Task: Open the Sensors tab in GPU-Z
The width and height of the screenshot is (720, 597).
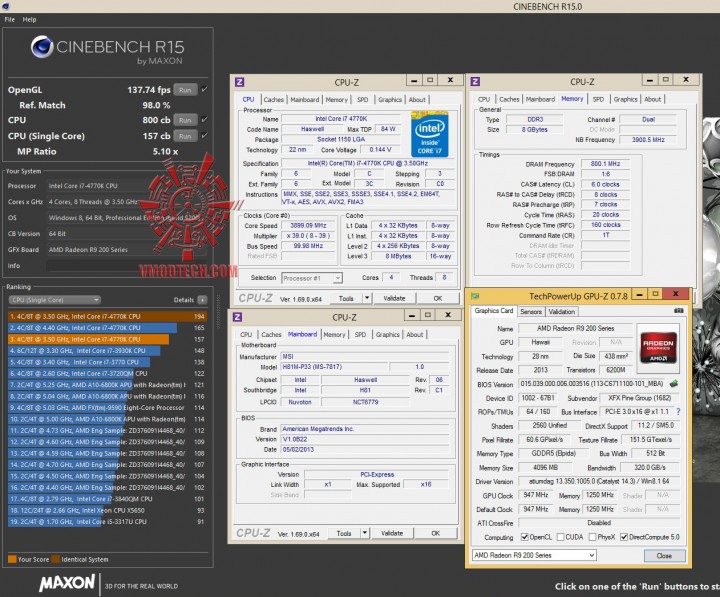Action: (x=531, y=311)
